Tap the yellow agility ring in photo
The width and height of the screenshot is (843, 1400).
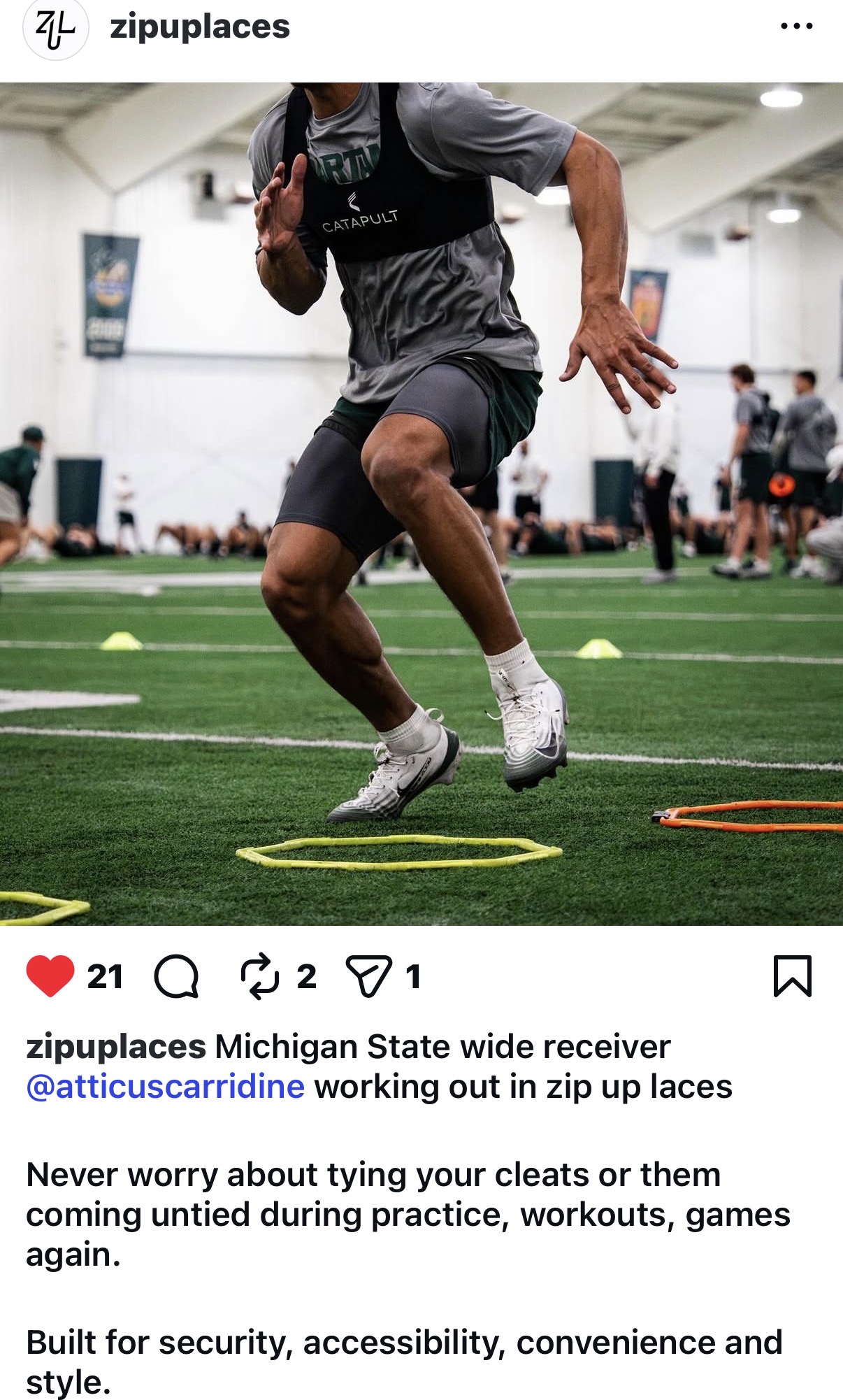pos(399,852)
